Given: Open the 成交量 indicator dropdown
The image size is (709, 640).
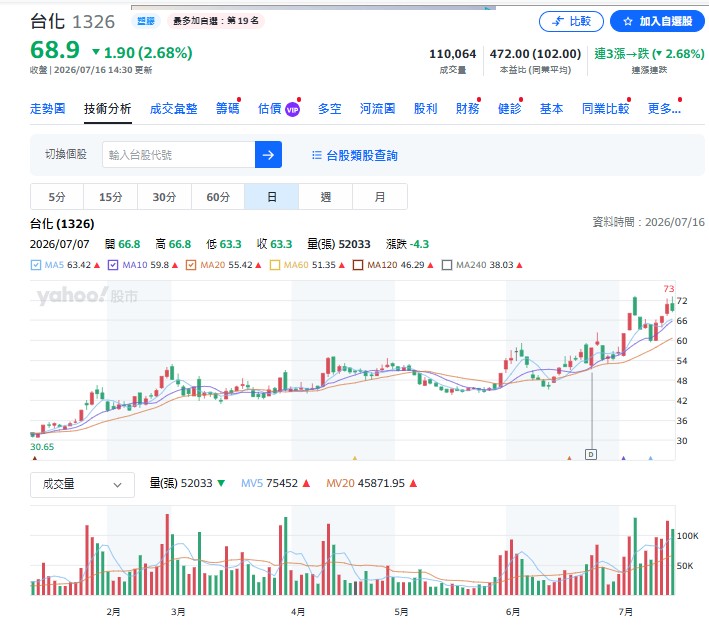Looking at the screenshot, I should (82, 484).
